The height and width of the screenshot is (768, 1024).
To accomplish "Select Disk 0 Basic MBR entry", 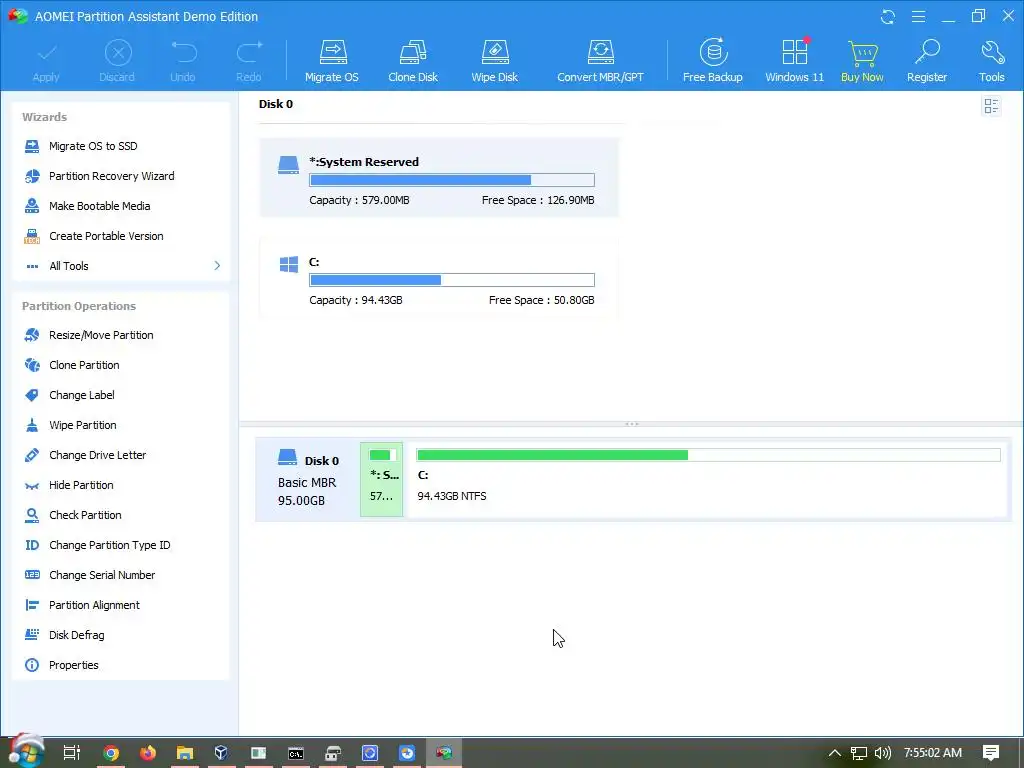I will (x=308, y=480).
